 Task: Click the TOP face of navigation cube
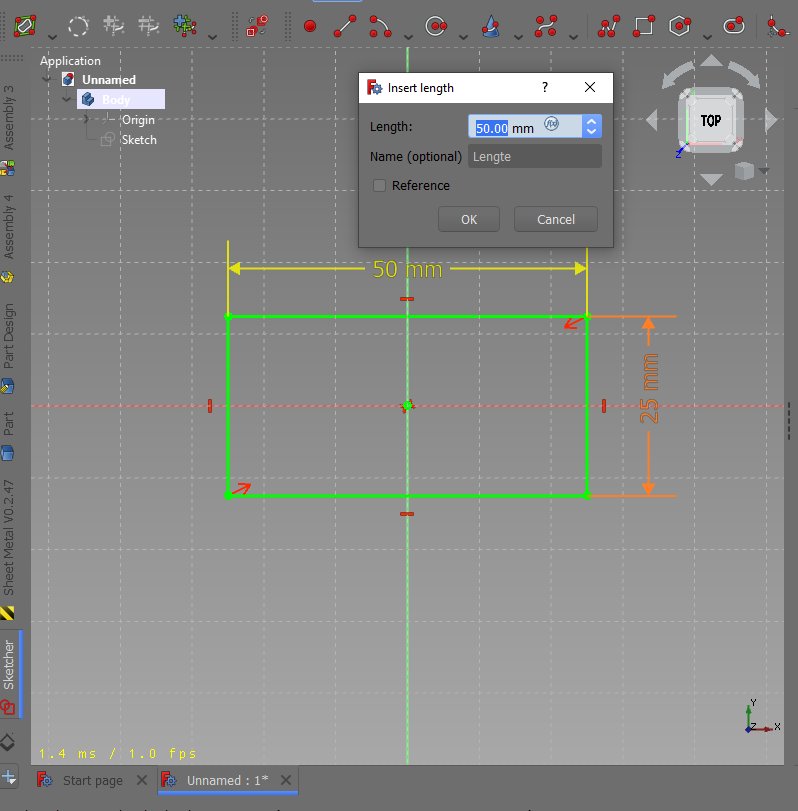point(711,121)
